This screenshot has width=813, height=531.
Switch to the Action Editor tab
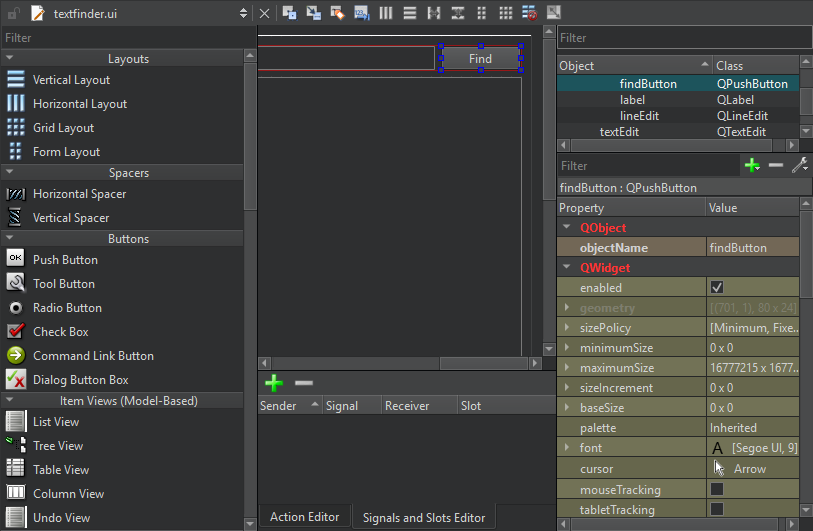tap(305, 517)
